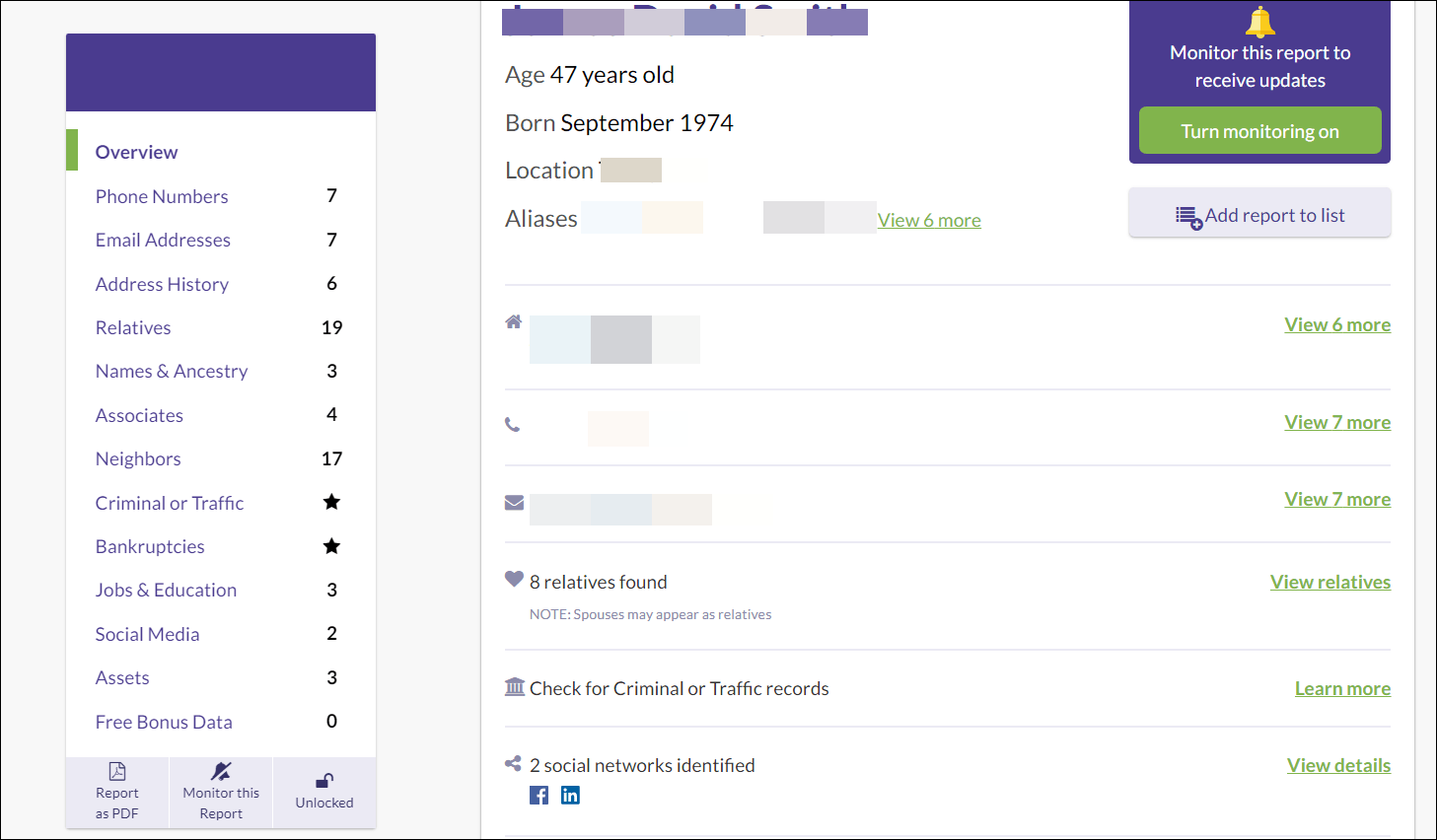The image size is (1437, 840).
Task: Click the home address icon
Action: tap(513, 321)
